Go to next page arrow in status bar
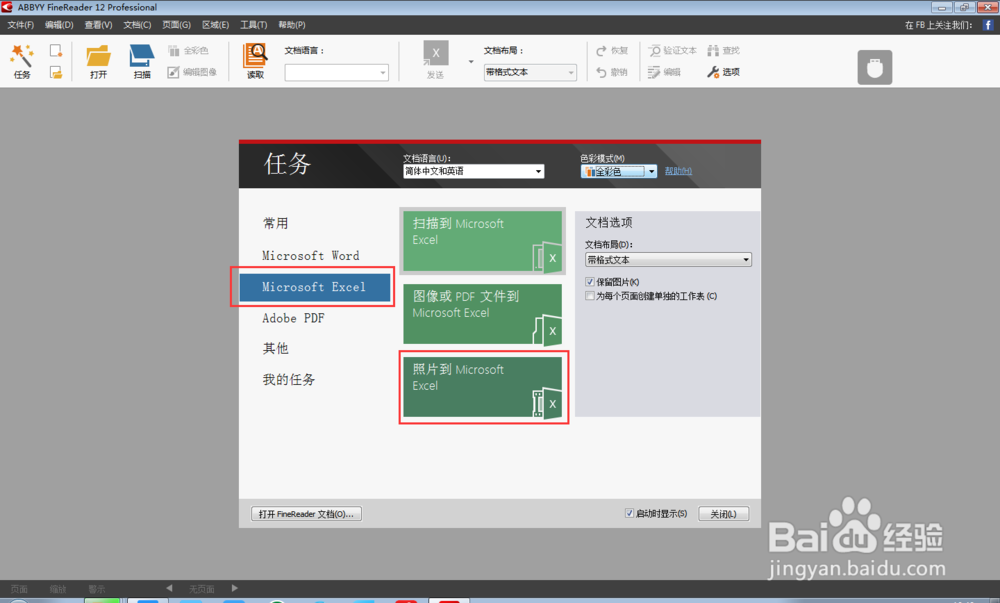The height and width of the screenshot is (603, 1000). coord(235,588)
